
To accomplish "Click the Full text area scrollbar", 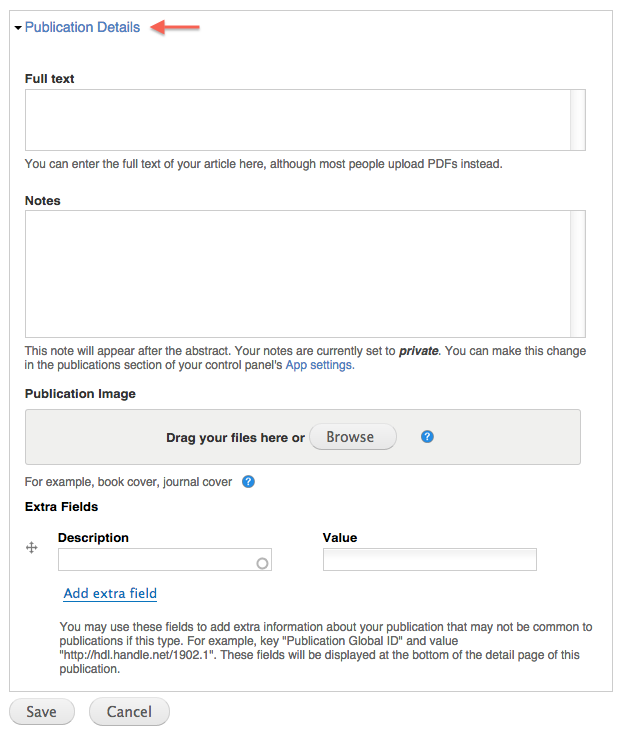I will [578, 120].
